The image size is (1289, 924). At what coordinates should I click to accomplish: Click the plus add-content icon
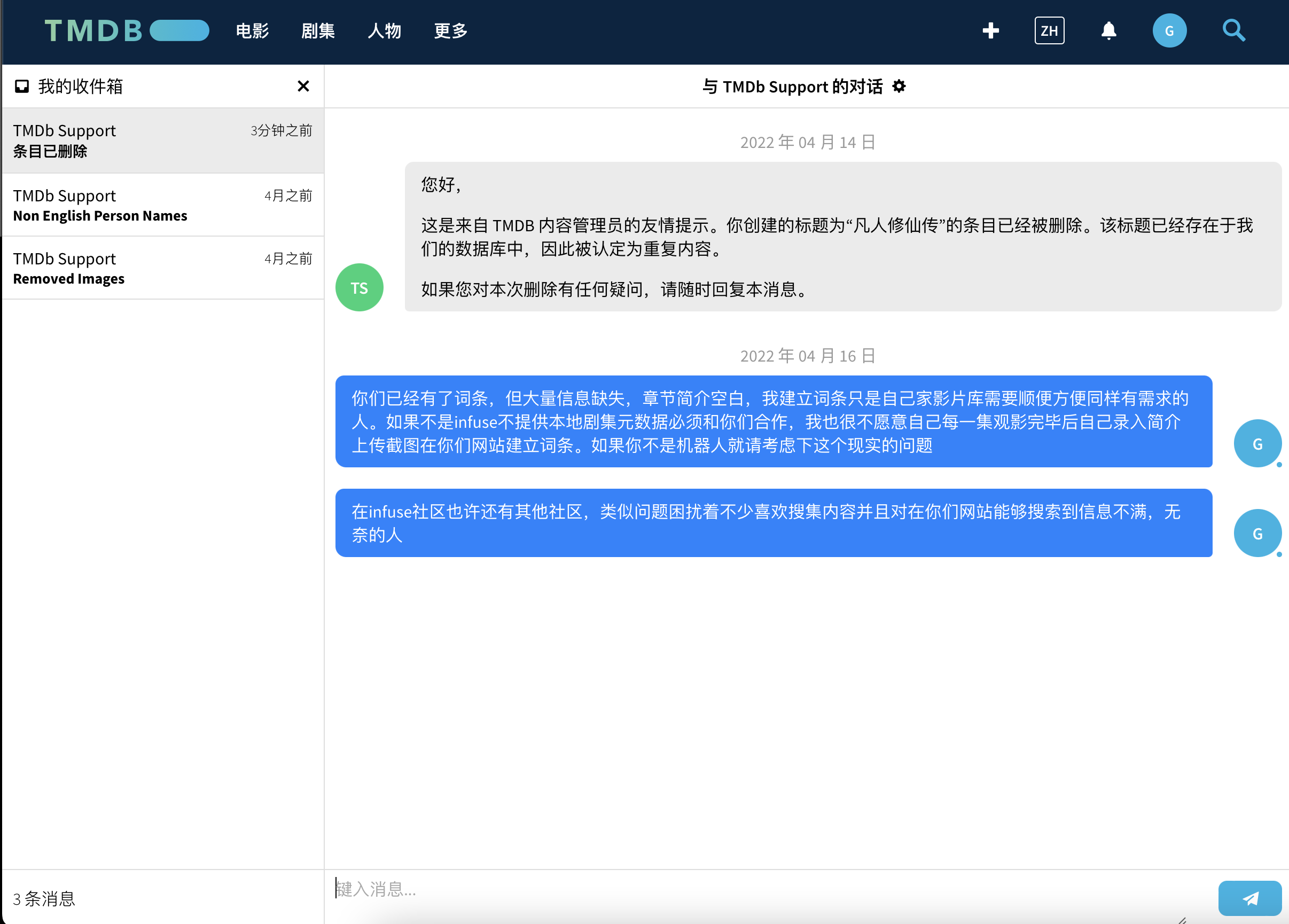pos(990,30)
